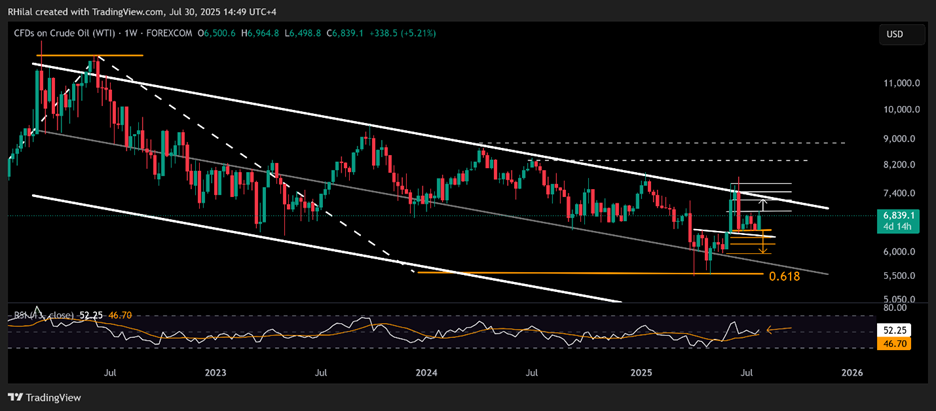936x411 pixels.
Task: Click the close value C6,839.1
Action: pyautogui.click(x=343, y=33)
